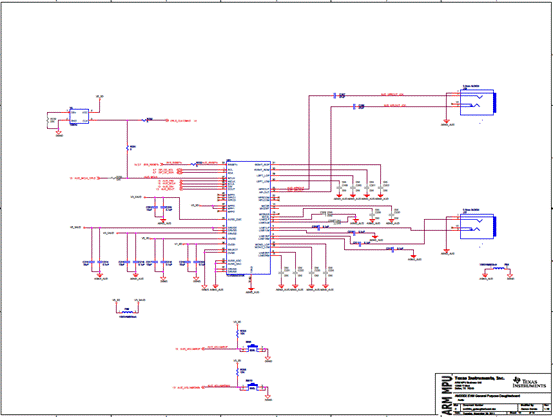Click the 0.1uF capacitor nearest the lower jack

[393, 249]
